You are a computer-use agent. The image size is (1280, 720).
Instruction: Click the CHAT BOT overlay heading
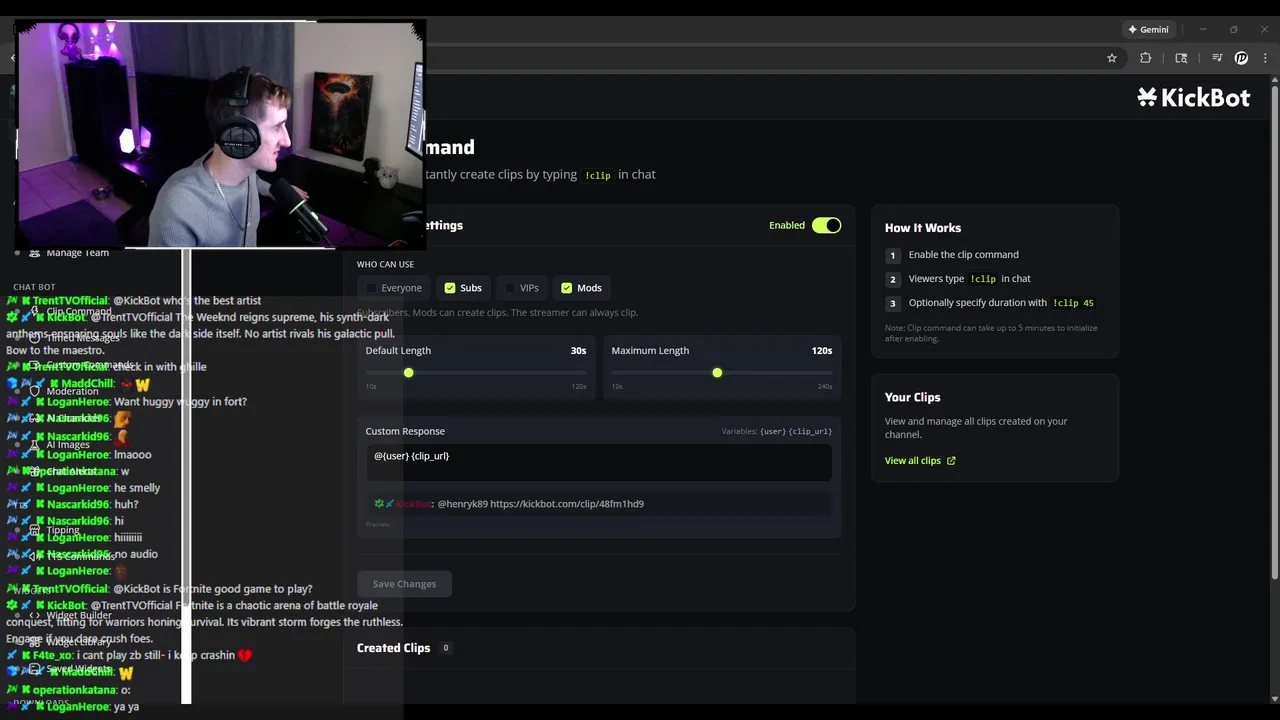[x=34, y=287]
